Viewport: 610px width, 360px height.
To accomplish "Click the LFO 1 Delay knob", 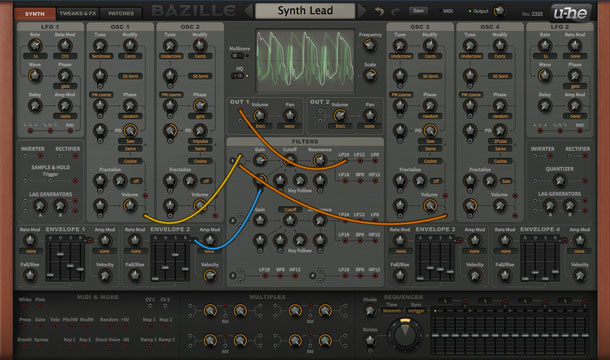I will [x=35, y=105].
